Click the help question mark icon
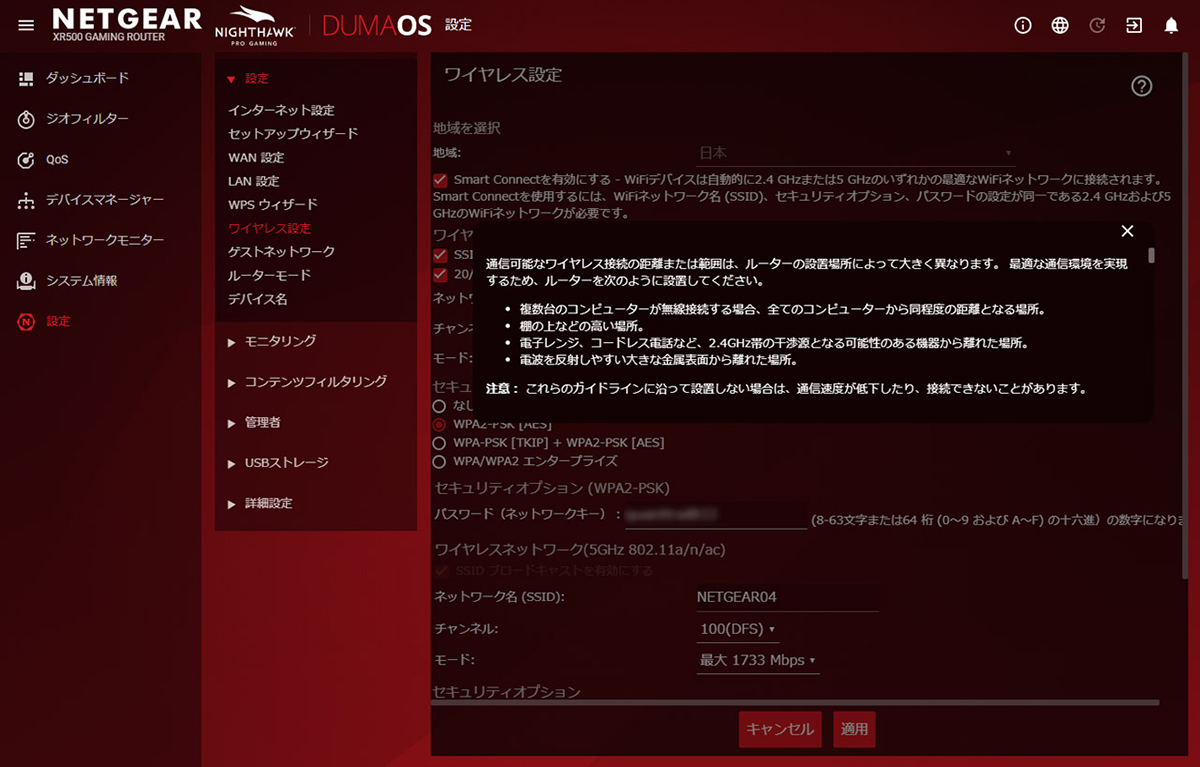Viewport: 1200px width, 767px height. click(x=1141, y=86)
